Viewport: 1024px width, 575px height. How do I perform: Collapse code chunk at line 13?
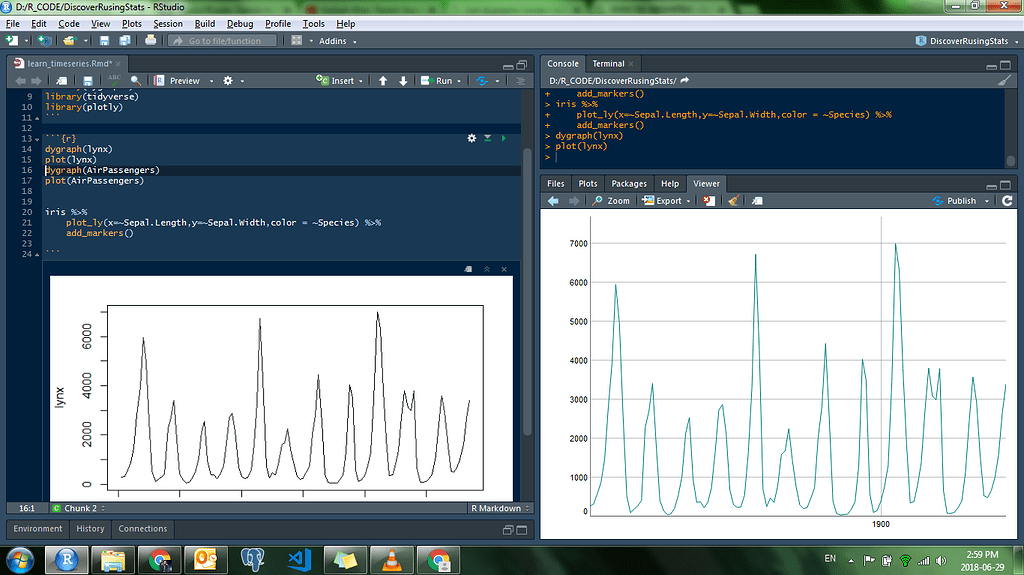point(37,139)
